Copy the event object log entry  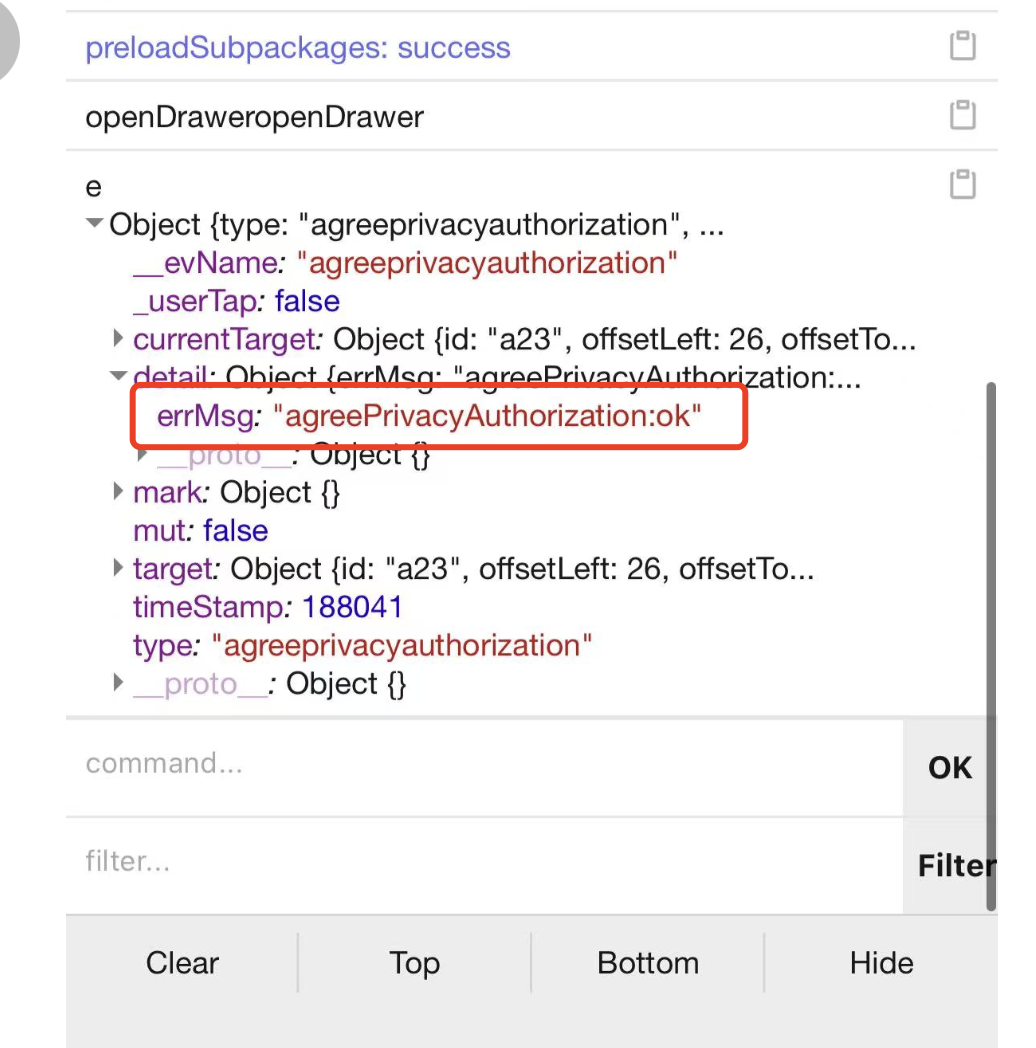coord(962,185)
